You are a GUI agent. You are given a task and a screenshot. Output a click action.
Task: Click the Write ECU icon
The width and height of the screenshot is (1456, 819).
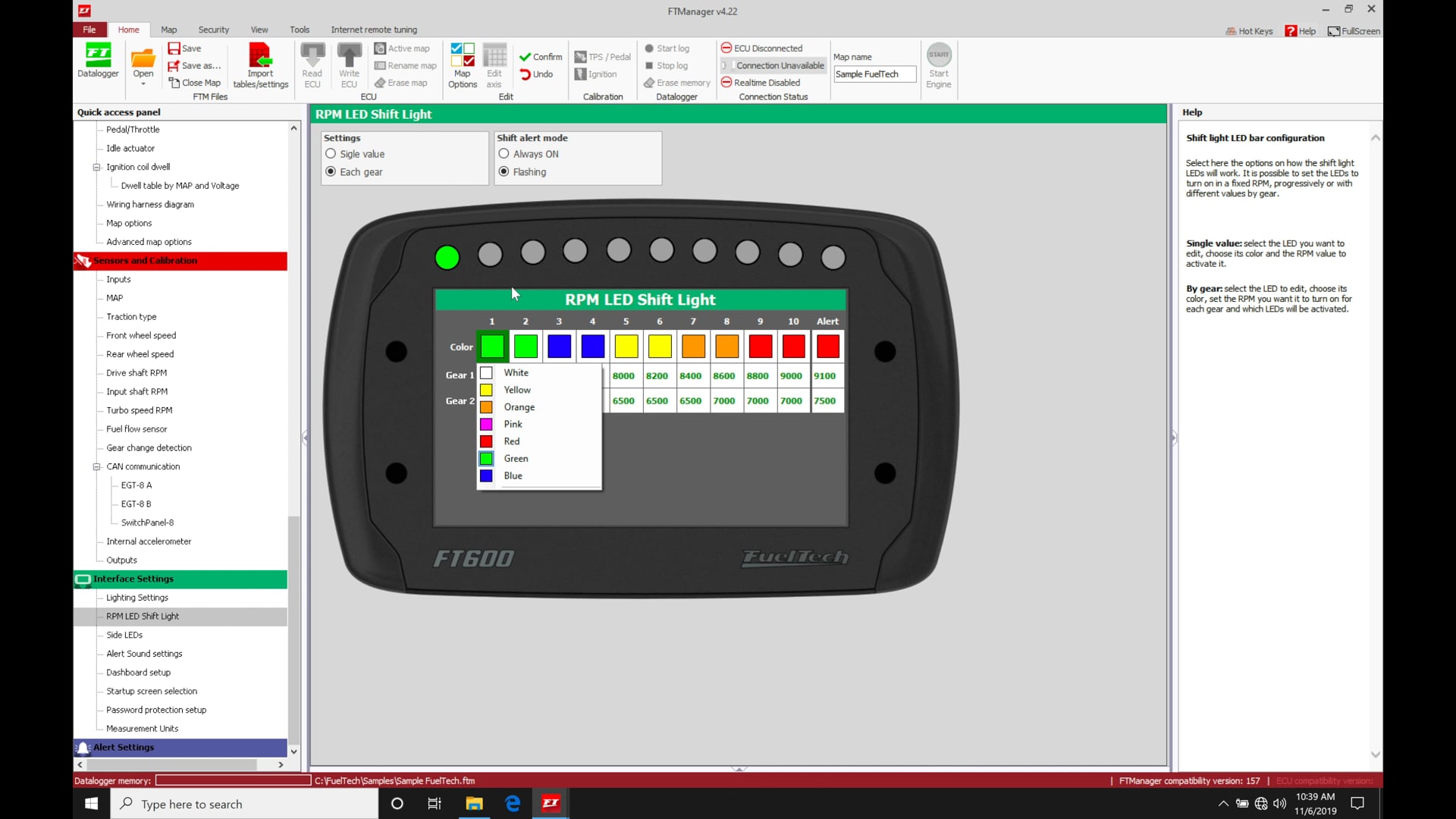(349, 64)
